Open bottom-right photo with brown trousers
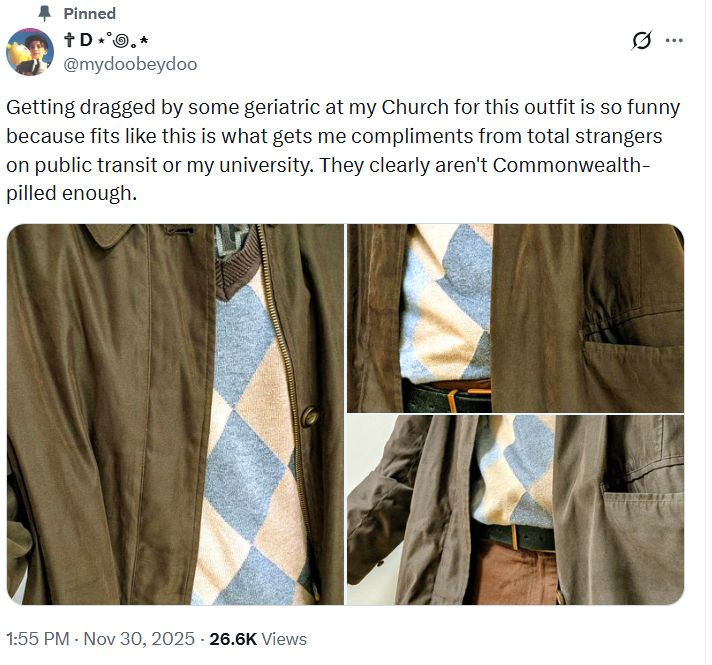 click(515, 510)
